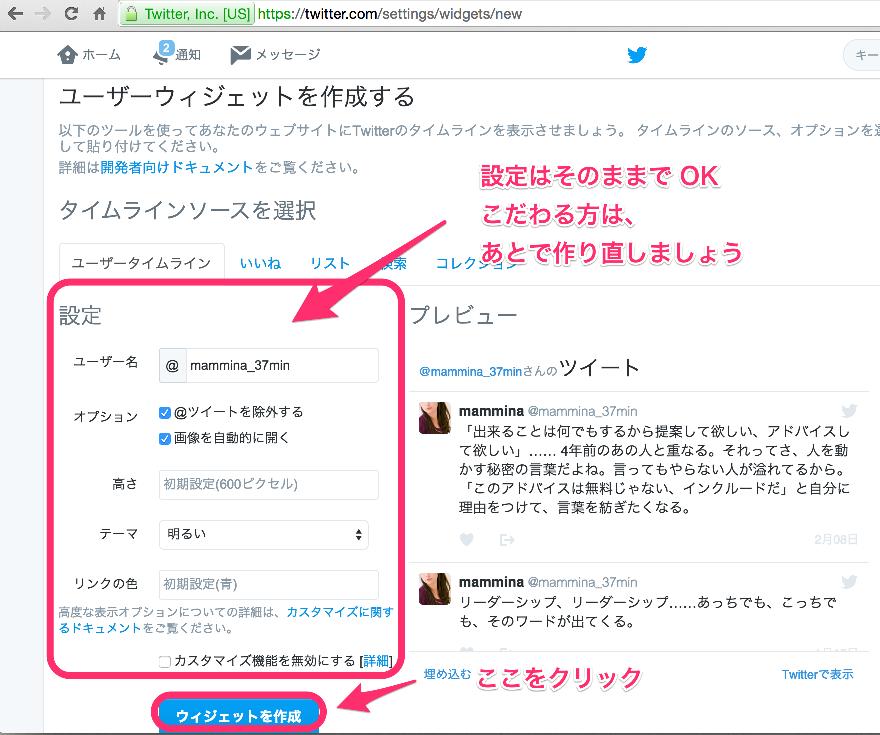Switch to the いいね tab
Image resolution: width=880 pixels, height=735 pixels.
(x=260, y=263)
